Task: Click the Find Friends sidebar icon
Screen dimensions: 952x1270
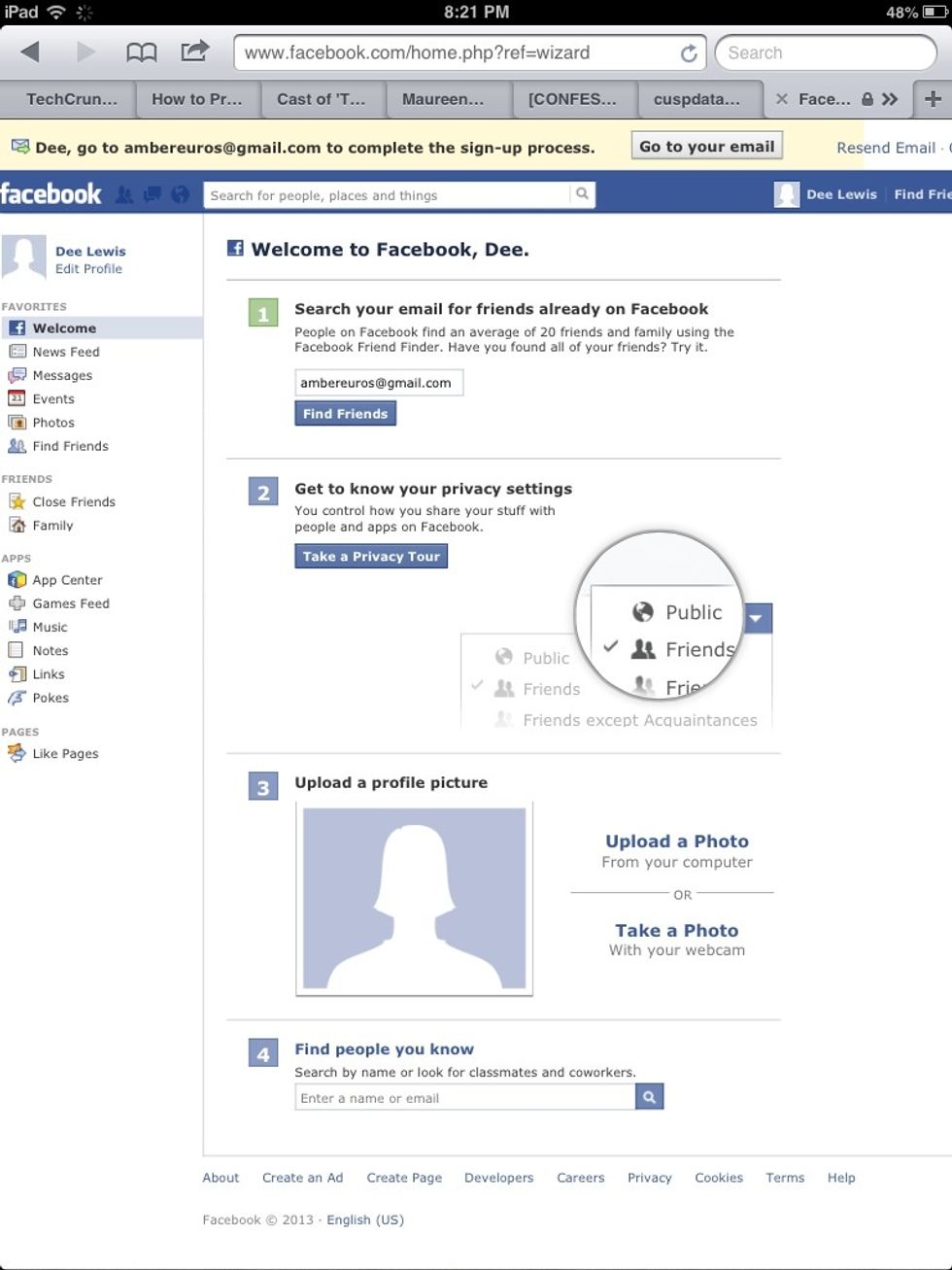Action: pyautogui.click(x=17, y=446)
